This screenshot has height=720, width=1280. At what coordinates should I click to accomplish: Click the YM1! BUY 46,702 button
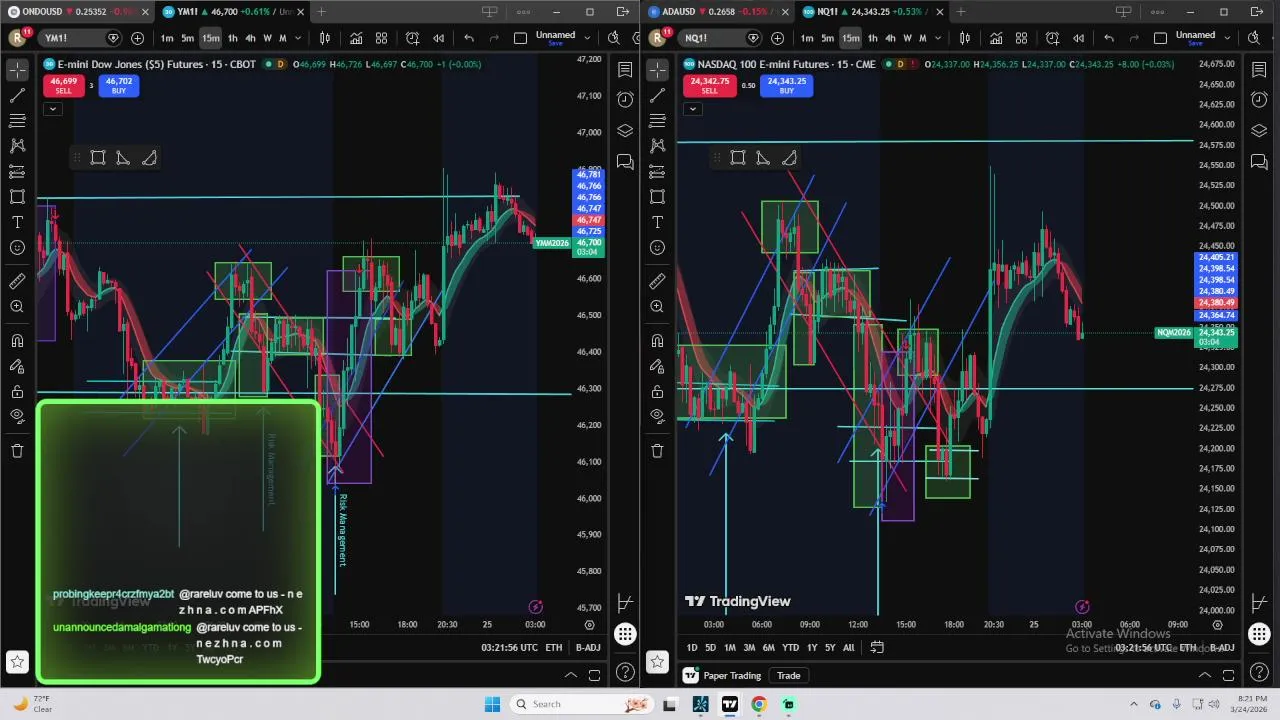(x=118, y=86)
